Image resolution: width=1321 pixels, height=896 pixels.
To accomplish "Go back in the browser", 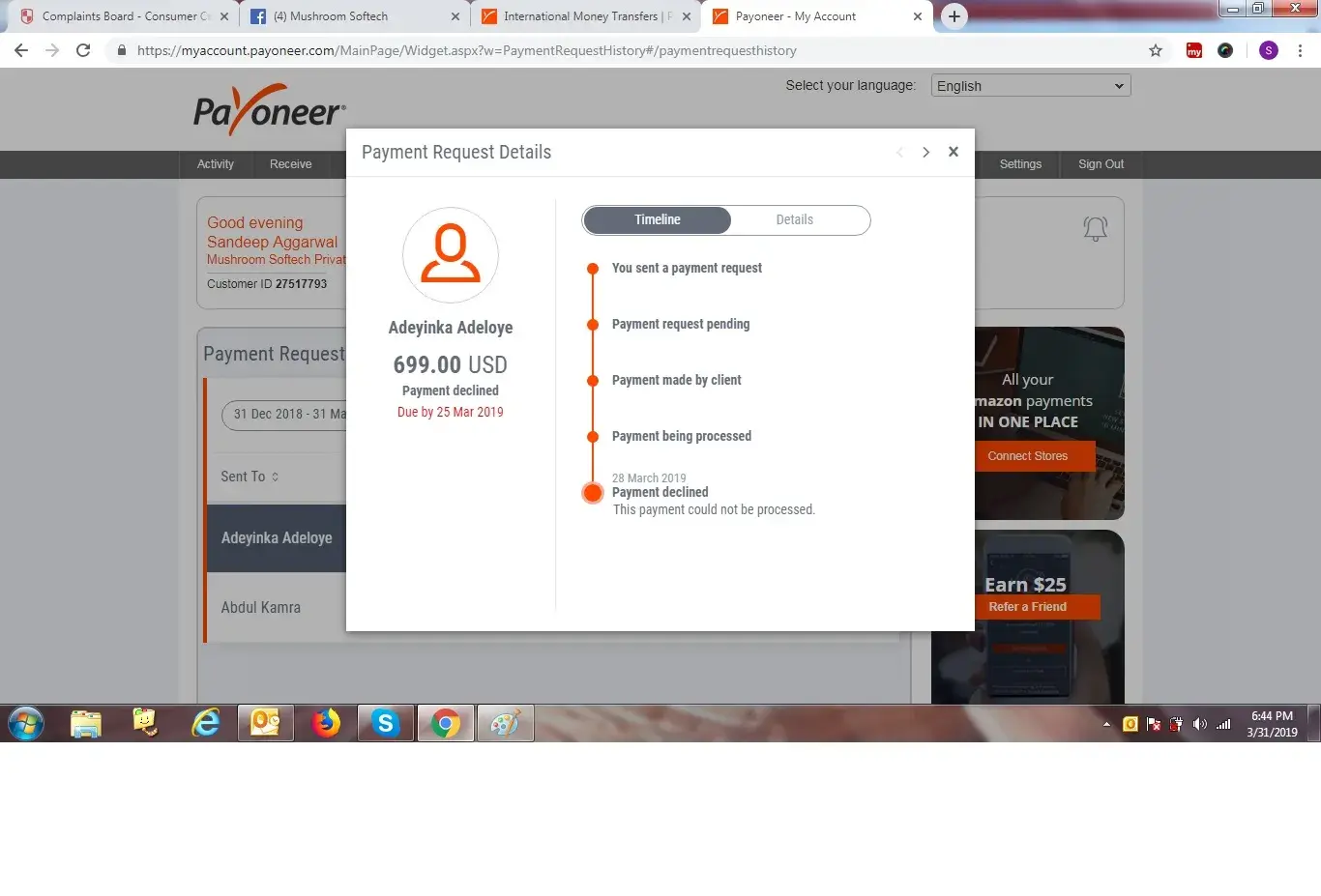I will [x=21, y=50].
